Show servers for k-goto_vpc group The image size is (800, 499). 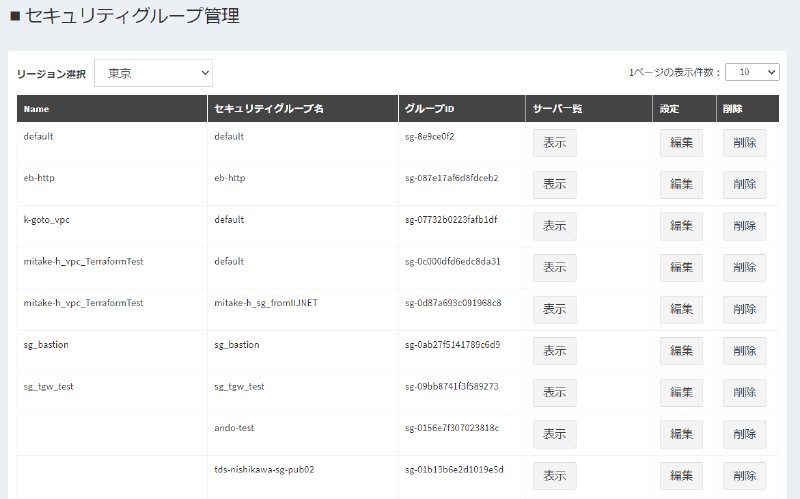(x=554, y=226)
